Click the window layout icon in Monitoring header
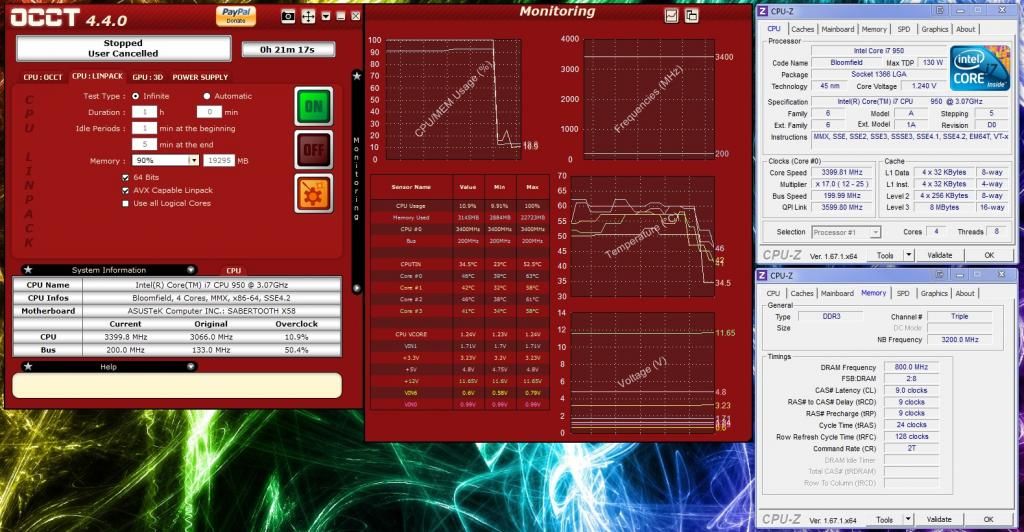Viewport: 1024px width, 532px height. click(x=692, y=15)
